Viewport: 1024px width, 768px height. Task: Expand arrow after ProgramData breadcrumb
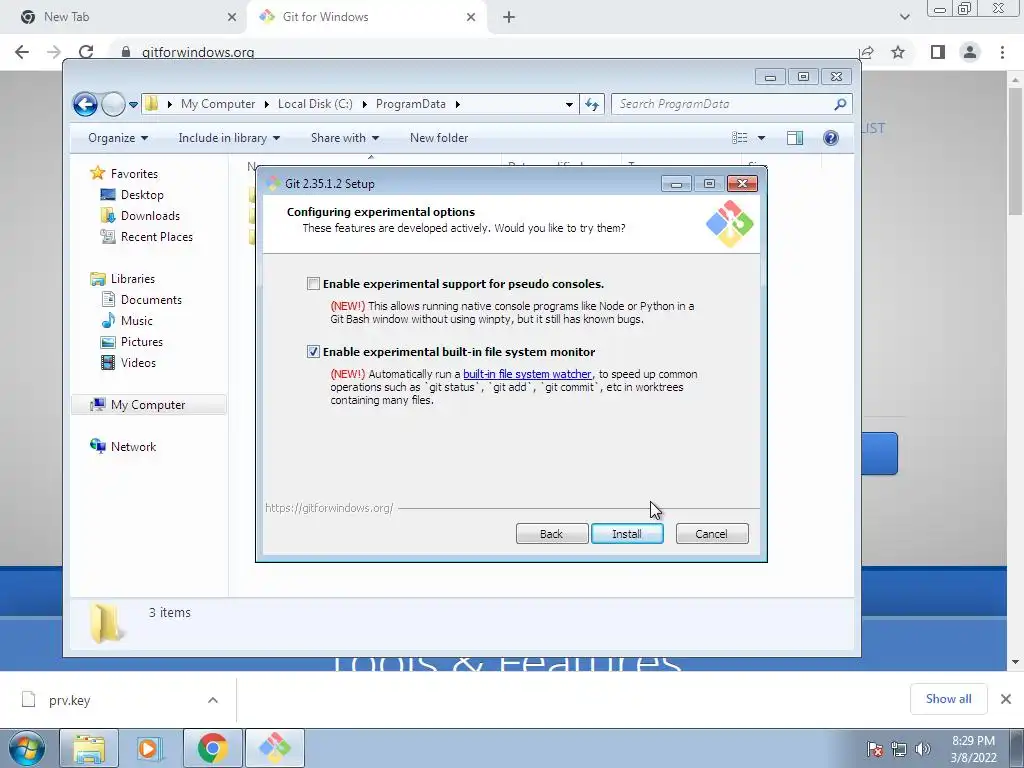pyautogui.click(x=458, y=104)
